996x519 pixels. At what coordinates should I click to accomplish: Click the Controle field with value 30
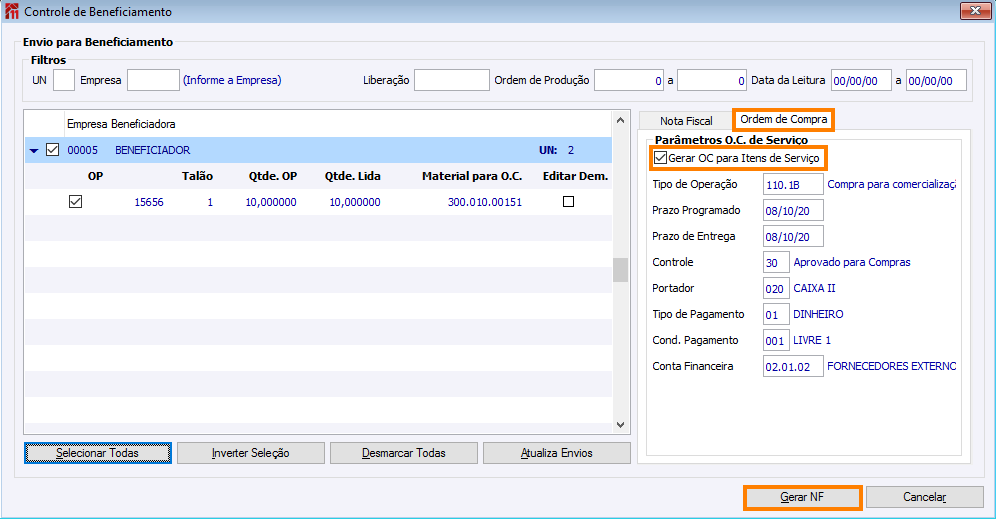(776, 263)
